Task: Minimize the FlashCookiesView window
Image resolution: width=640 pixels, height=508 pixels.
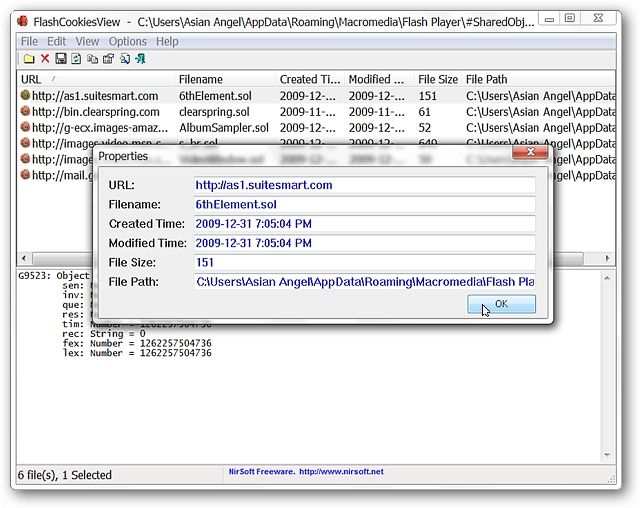Action: click(x=549, y=19)
